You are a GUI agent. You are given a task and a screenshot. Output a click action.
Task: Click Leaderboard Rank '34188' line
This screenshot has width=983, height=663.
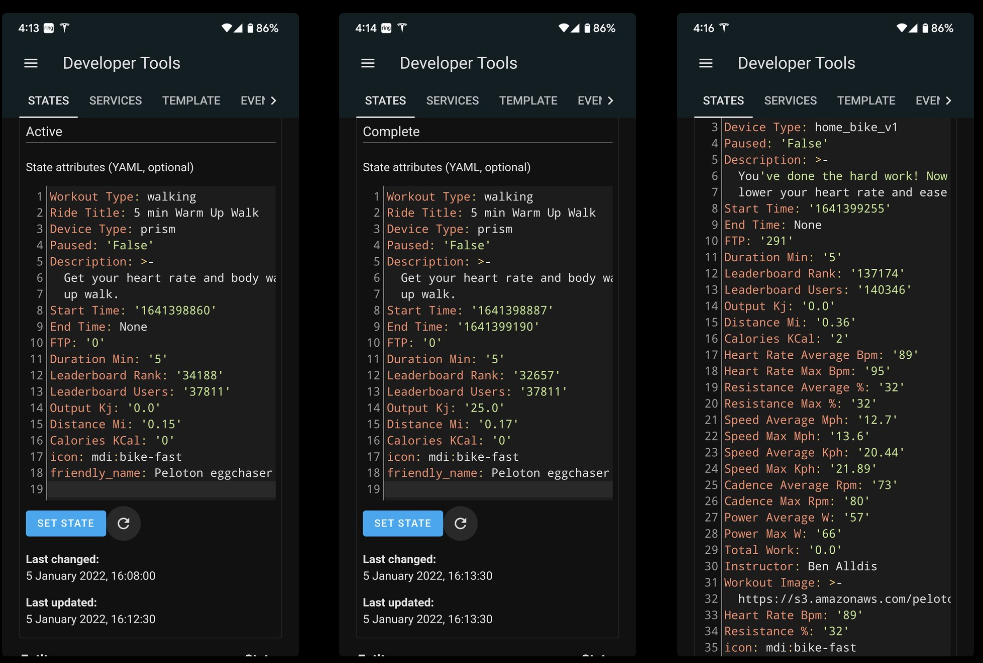point(136,375)
